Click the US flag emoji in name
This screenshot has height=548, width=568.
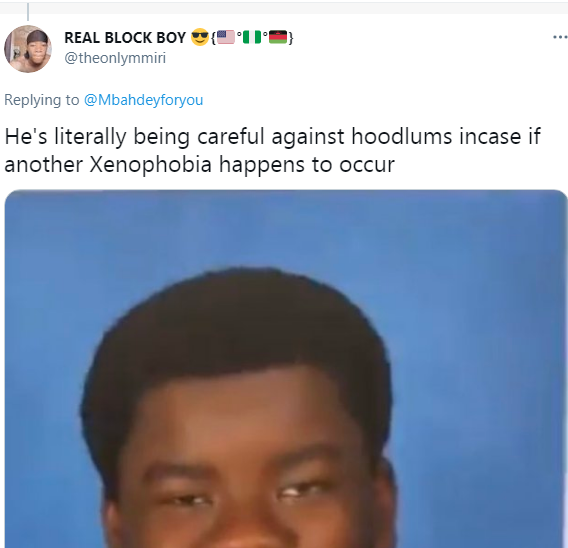coord(226,37)
